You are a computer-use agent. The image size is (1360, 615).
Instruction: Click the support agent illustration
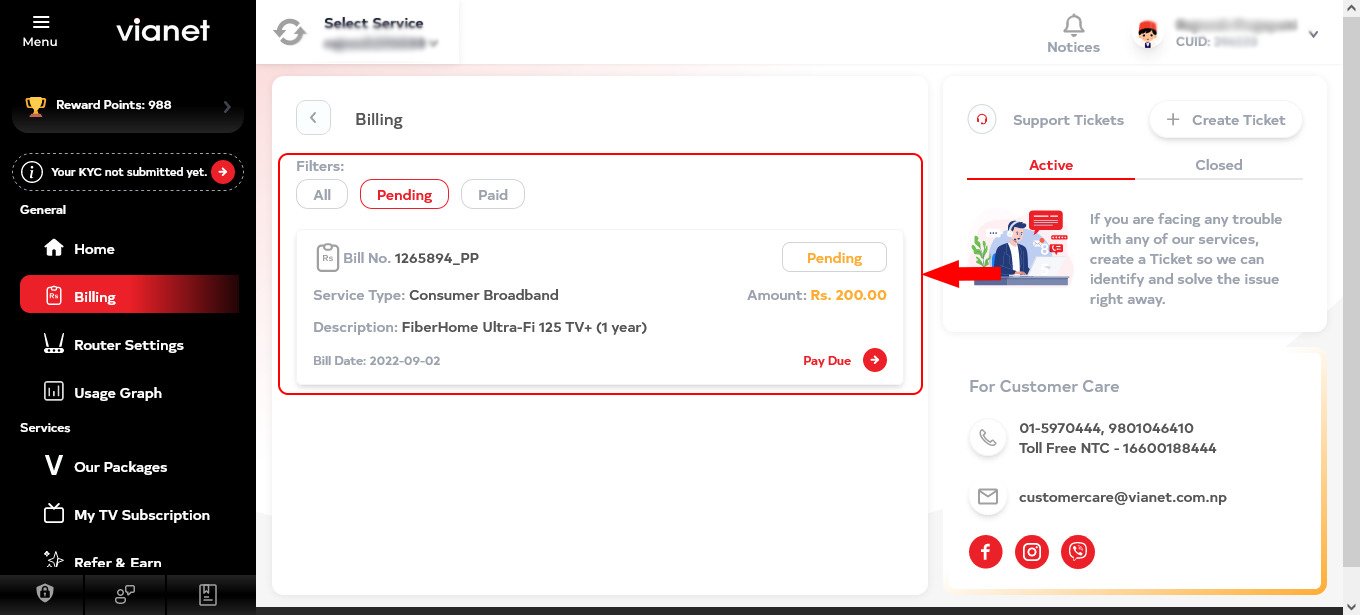[x=1020, y=248]
